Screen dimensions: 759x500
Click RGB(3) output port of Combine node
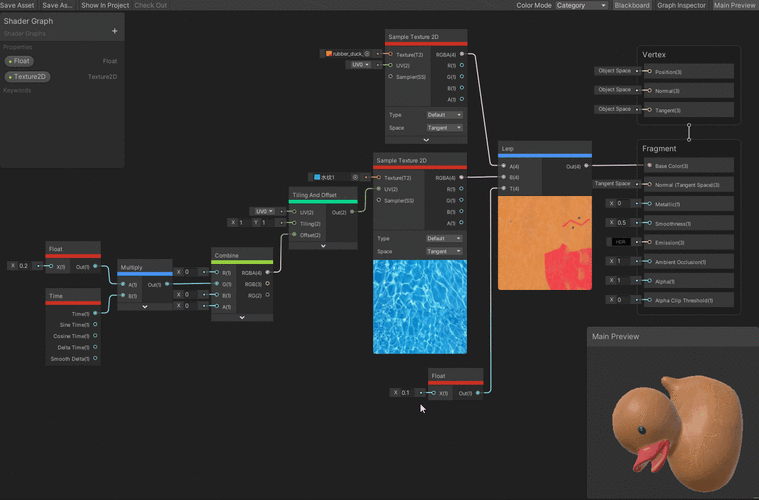click(x=268, y=284)
